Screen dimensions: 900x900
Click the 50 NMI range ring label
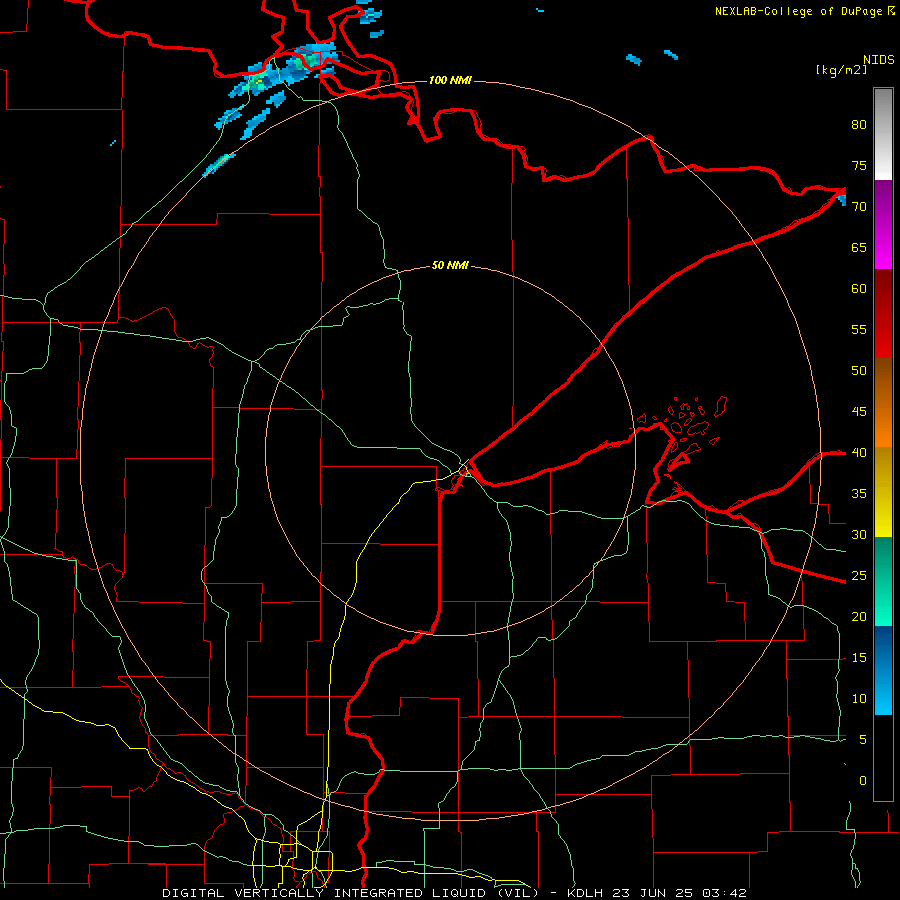(449, 265)
